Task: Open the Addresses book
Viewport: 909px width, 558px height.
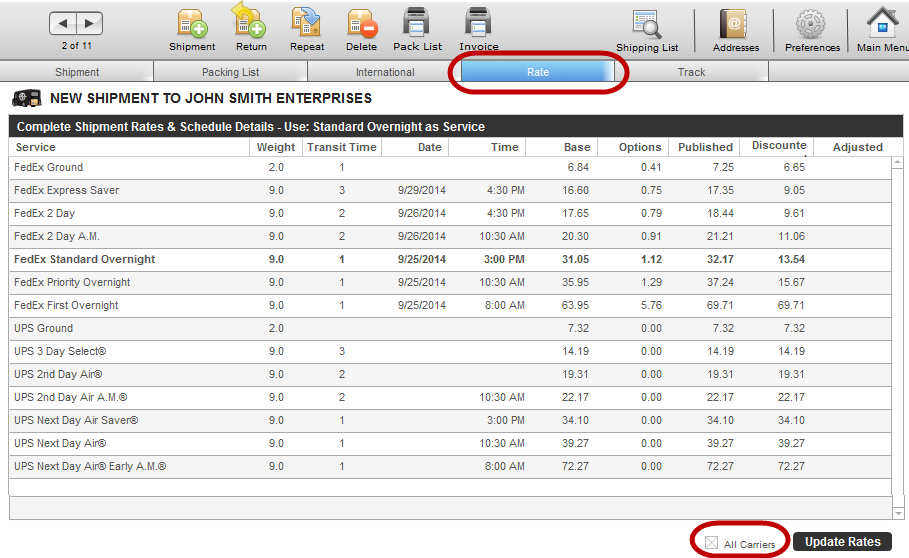Action: pos(736,31)
